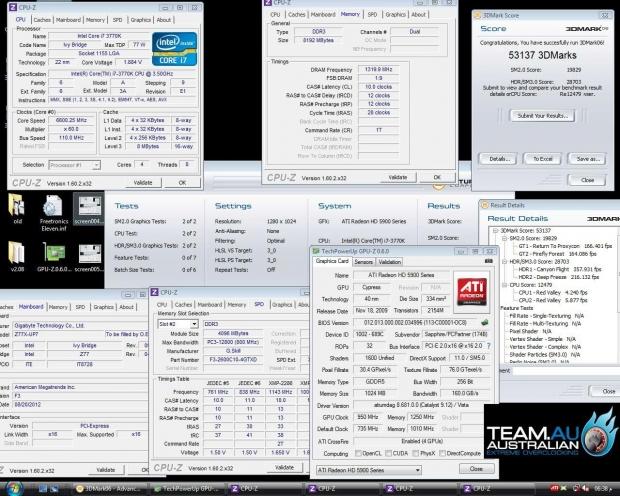
Task: Click OK in CPU-Z memory window
Action: point(437,177)
